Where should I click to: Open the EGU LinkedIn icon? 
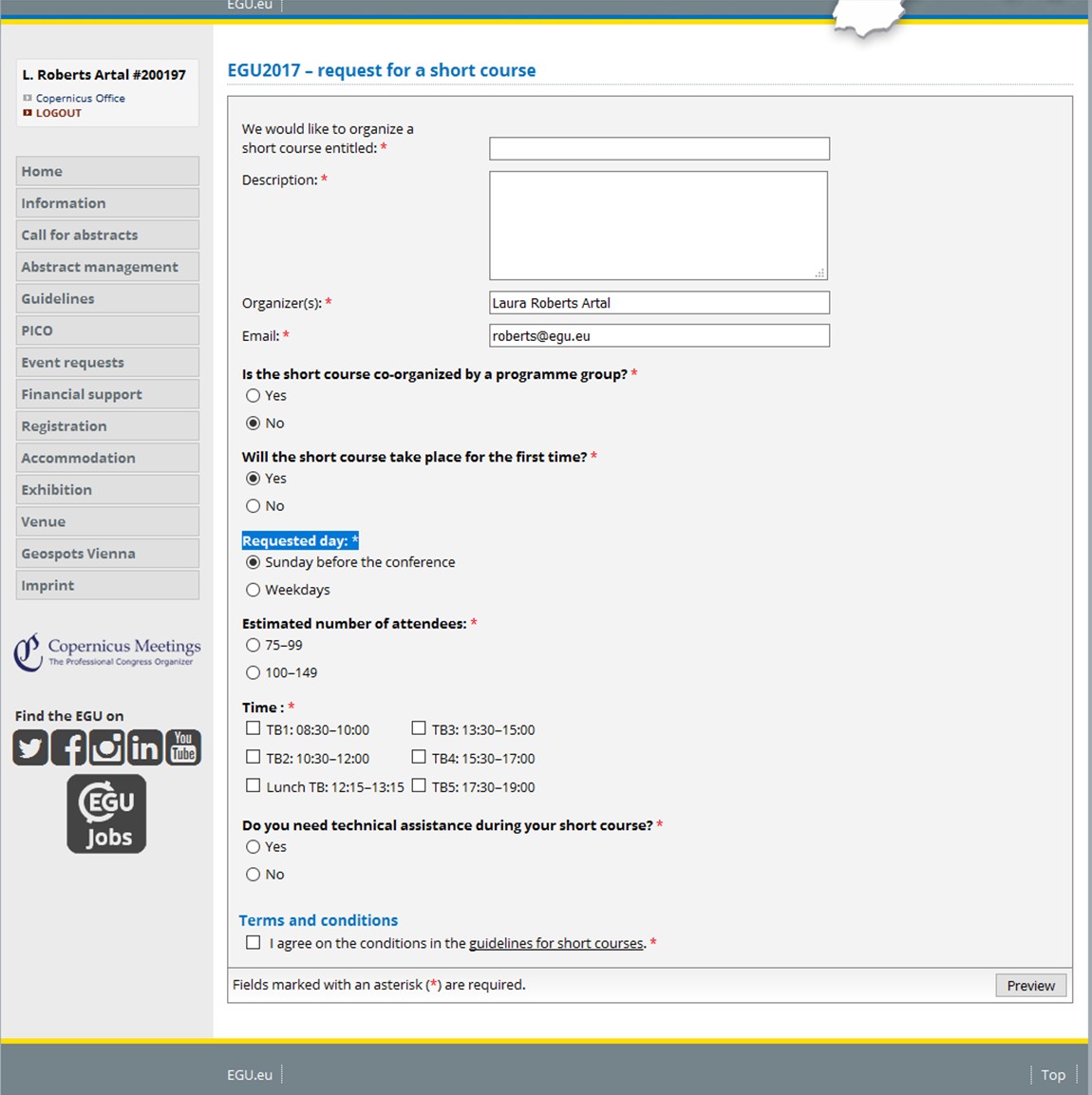(145, 747)
